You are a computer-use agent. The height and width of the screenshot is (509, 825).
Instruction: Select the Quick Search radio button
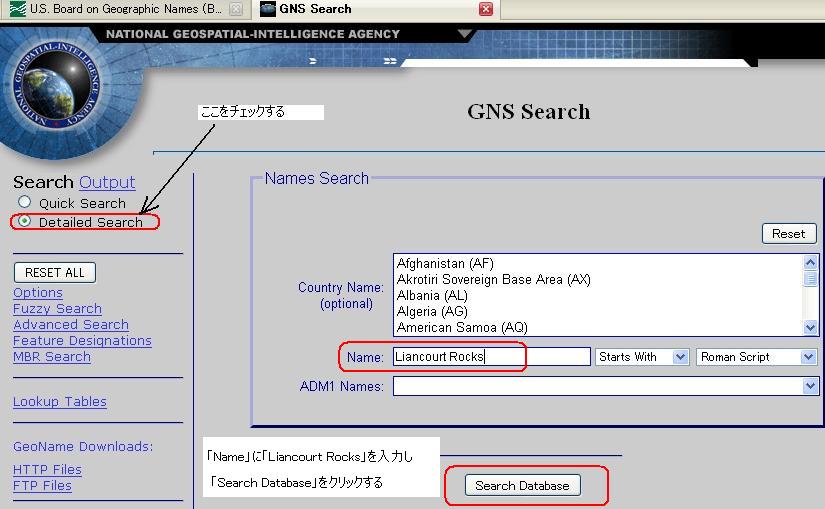(24, 202)
